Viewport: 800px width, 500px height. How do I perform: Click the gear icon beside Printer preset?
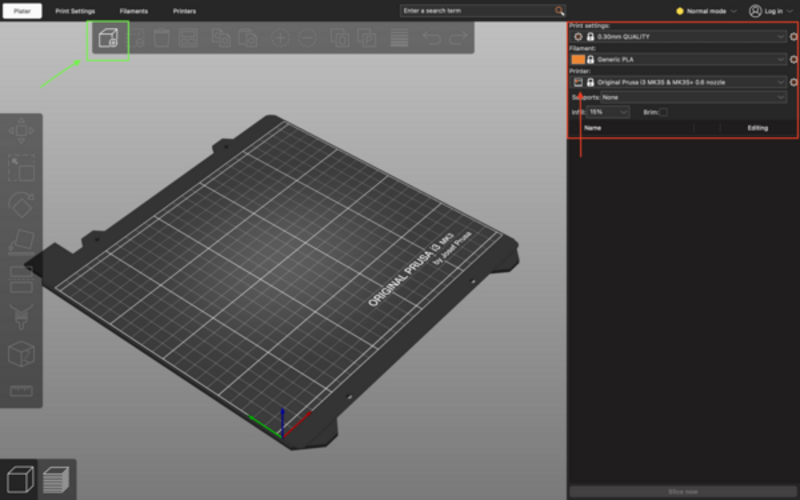point(793,82)
